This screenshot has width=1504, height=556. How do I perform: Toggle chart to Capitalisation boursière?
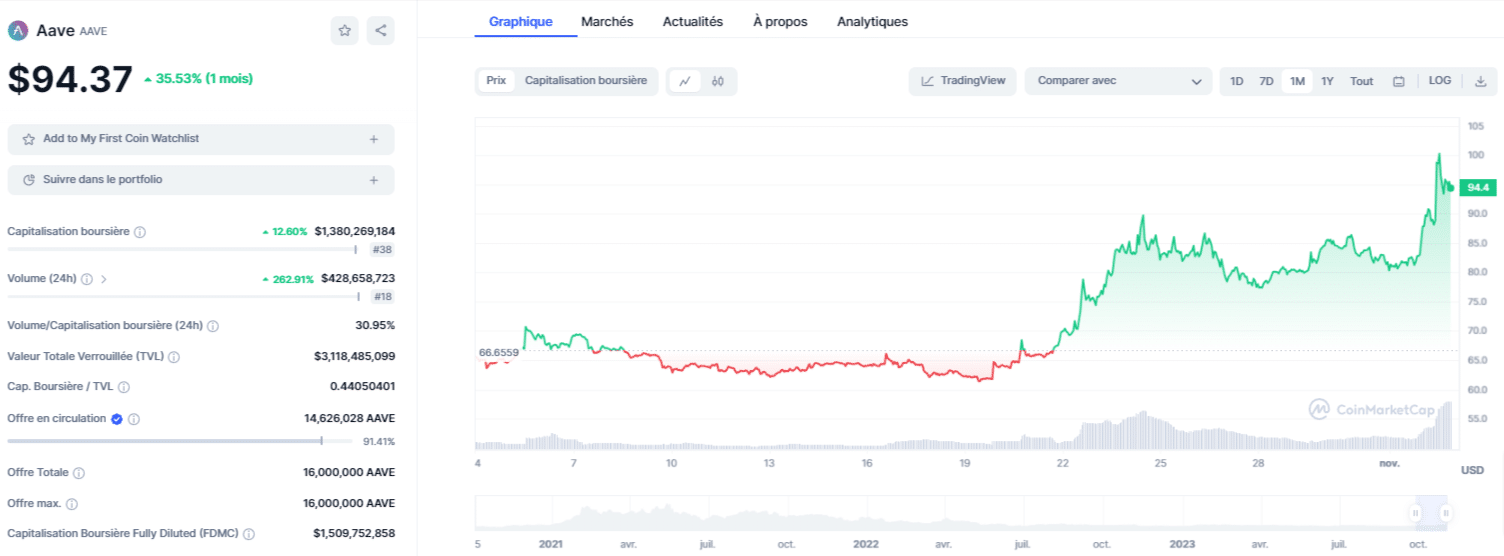click(x=586, y=81)
